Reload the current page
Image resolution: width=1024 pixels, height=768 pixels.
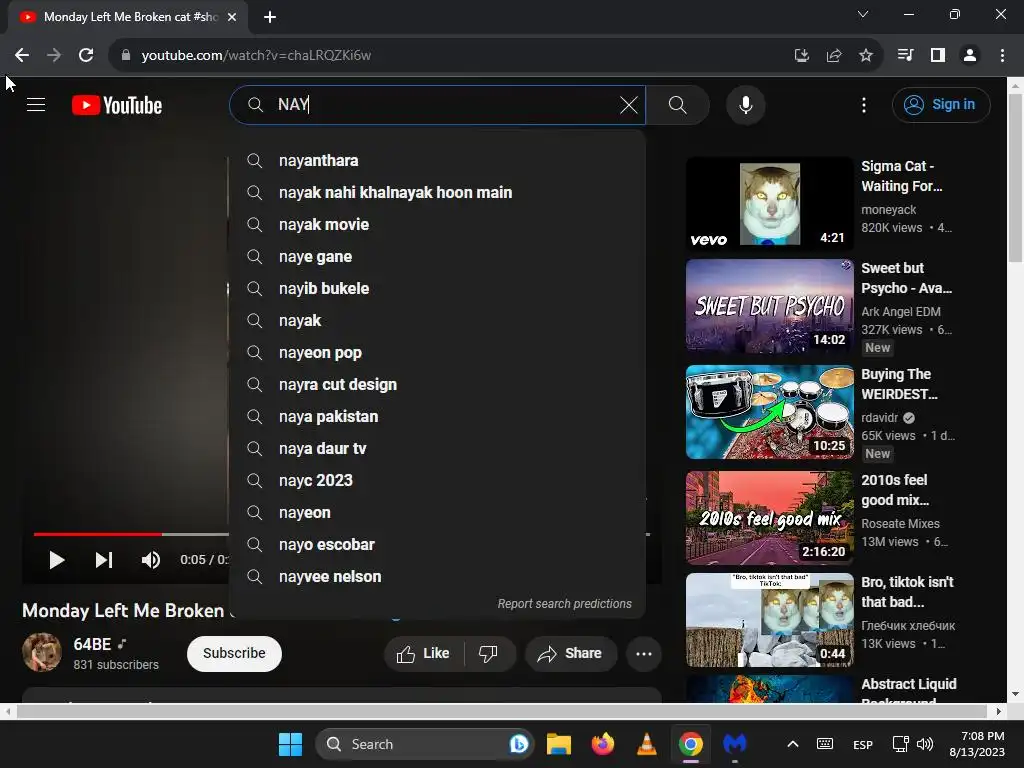tap(86, 56)
